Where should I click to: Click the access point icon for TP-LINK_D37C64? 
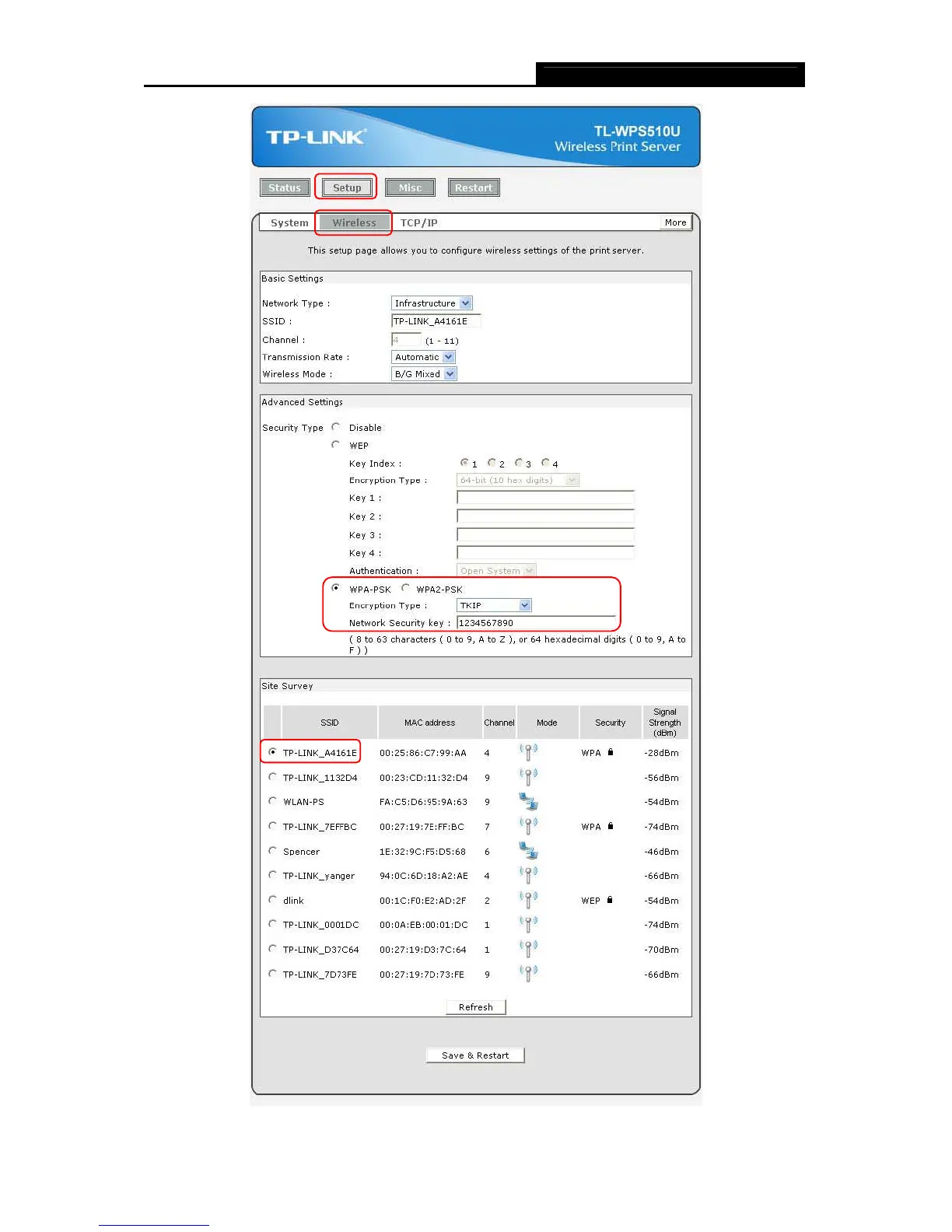click(528, 949)
